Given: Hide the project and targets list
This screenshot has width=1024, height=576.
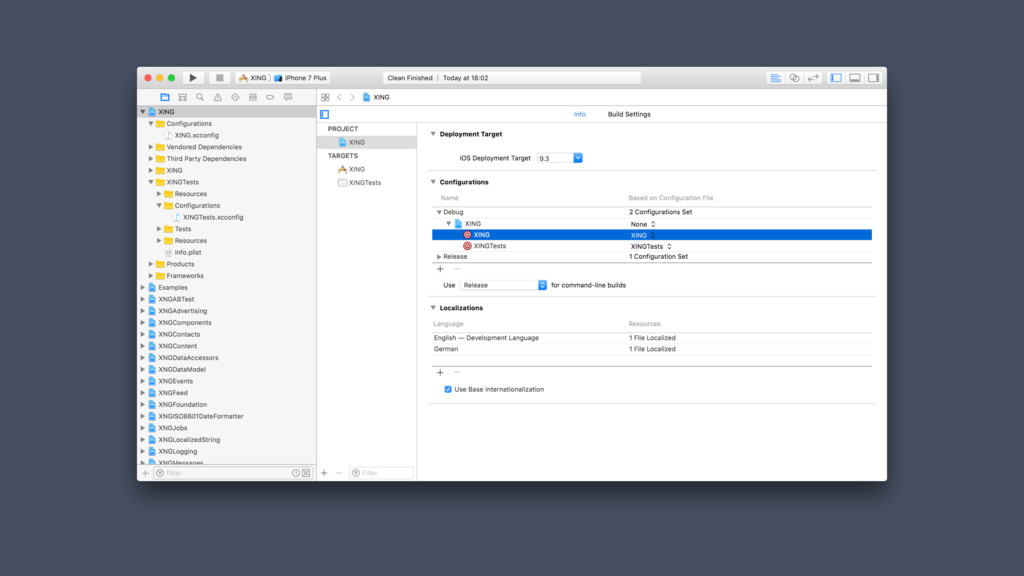Looking at the screenshot, I should [325, 114].
